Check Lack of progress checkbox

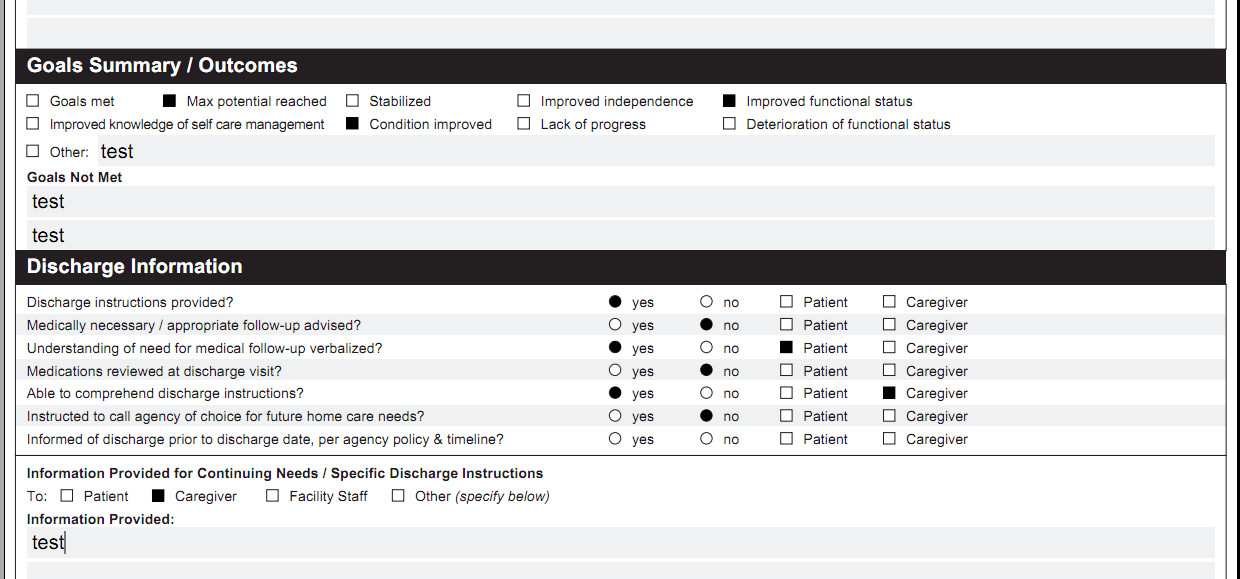click(x=523, y=124)
